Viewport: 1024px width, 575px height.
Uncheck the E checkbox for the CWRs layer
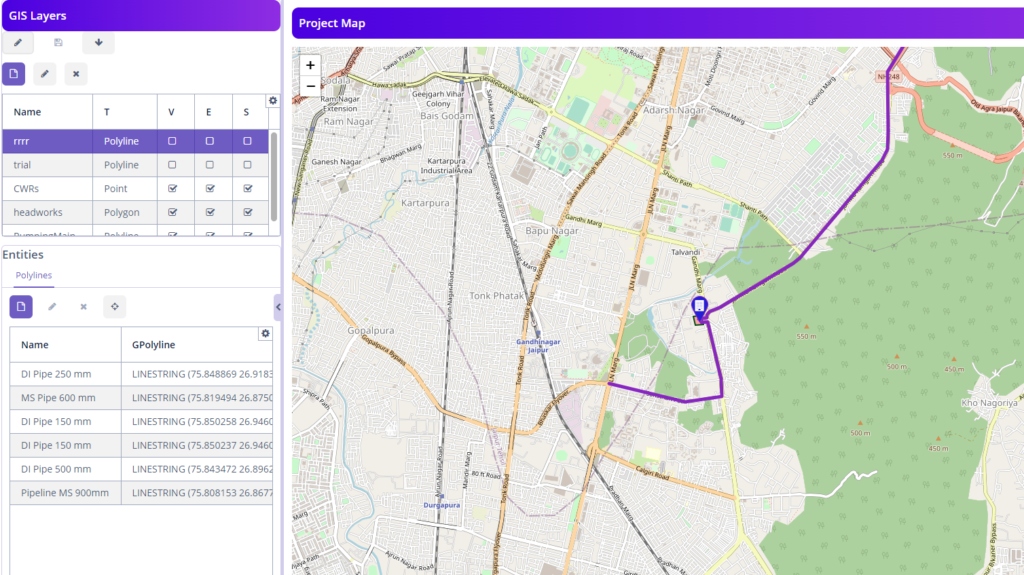(210, 188)
